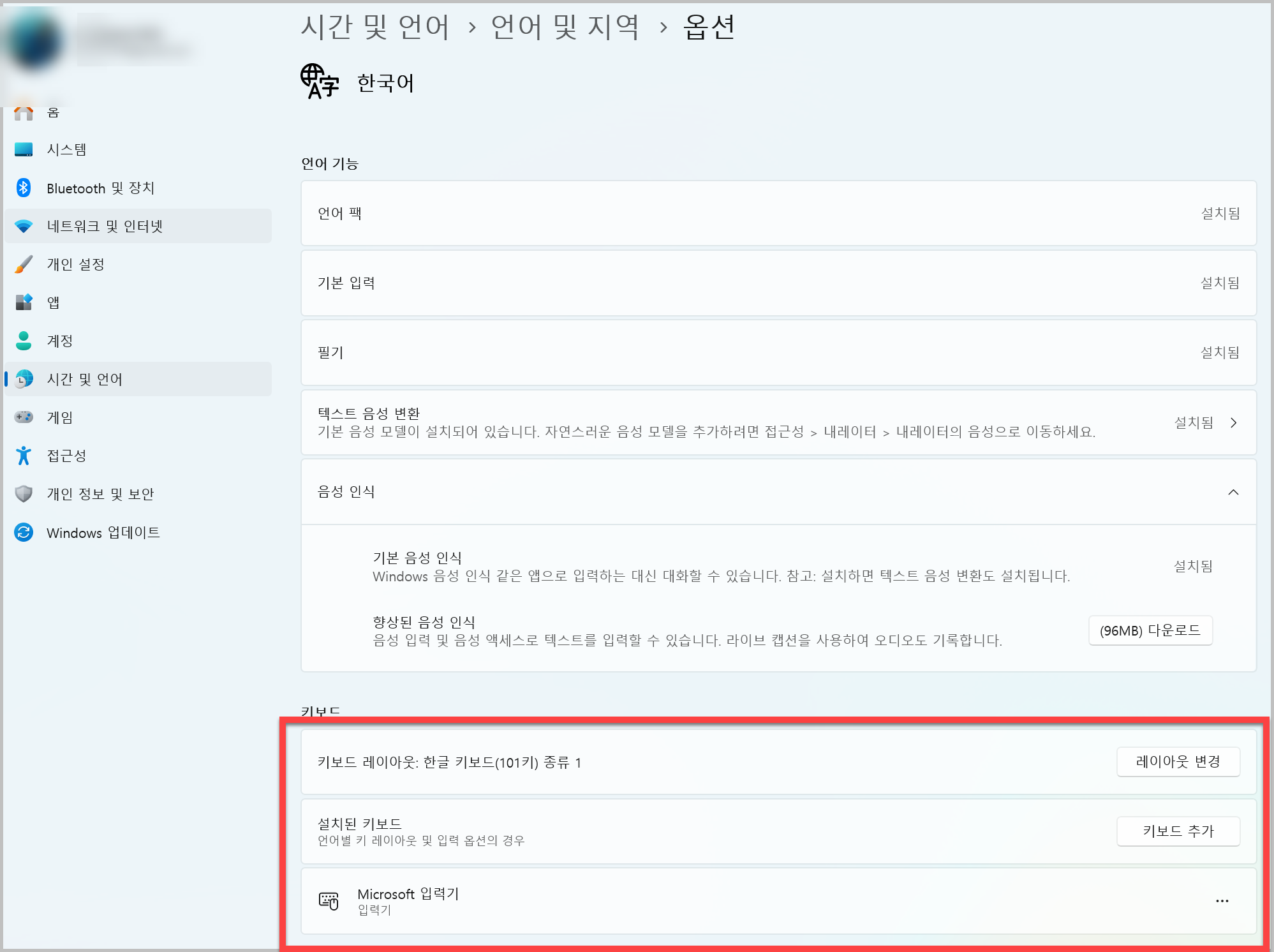Click the paintbrush personalization icon
The image size is (1274, 952).
point(24,264)
